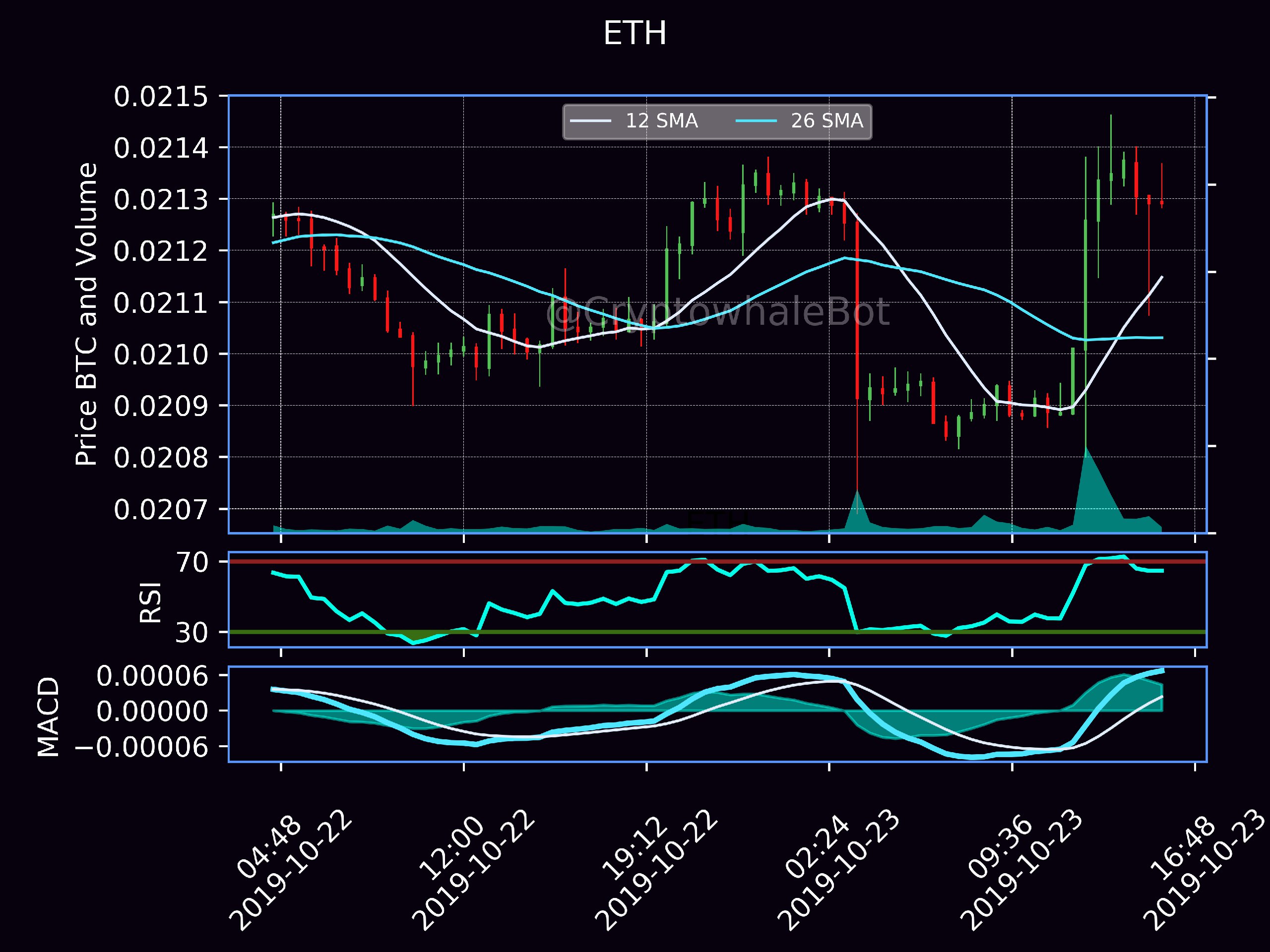Click the highest green candle wick above 0.0214
Image resolution: width=1270 pixels, height=952 pixels.
[1111, 160]
